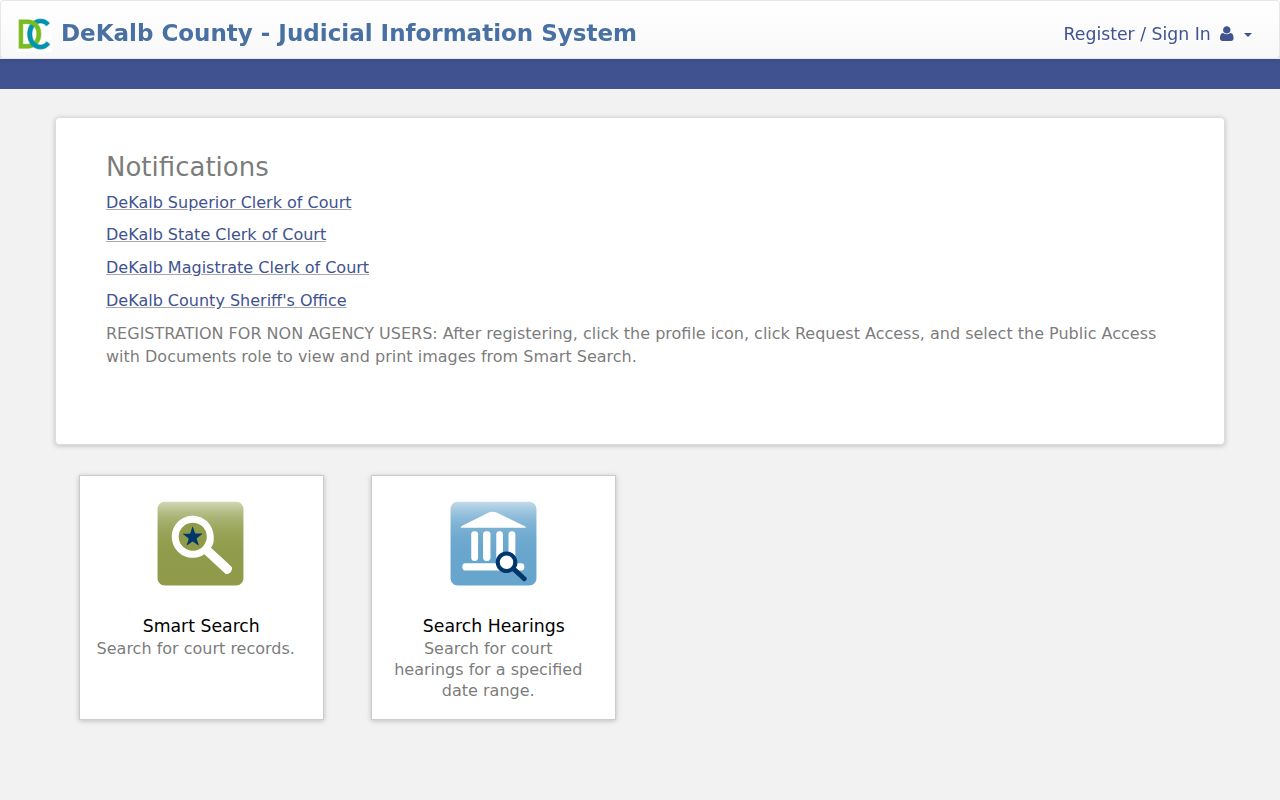The image size is (1280, 800).
Task: Click "Search for court records." description
Action: pyautogui.click(x=196, y=648)
